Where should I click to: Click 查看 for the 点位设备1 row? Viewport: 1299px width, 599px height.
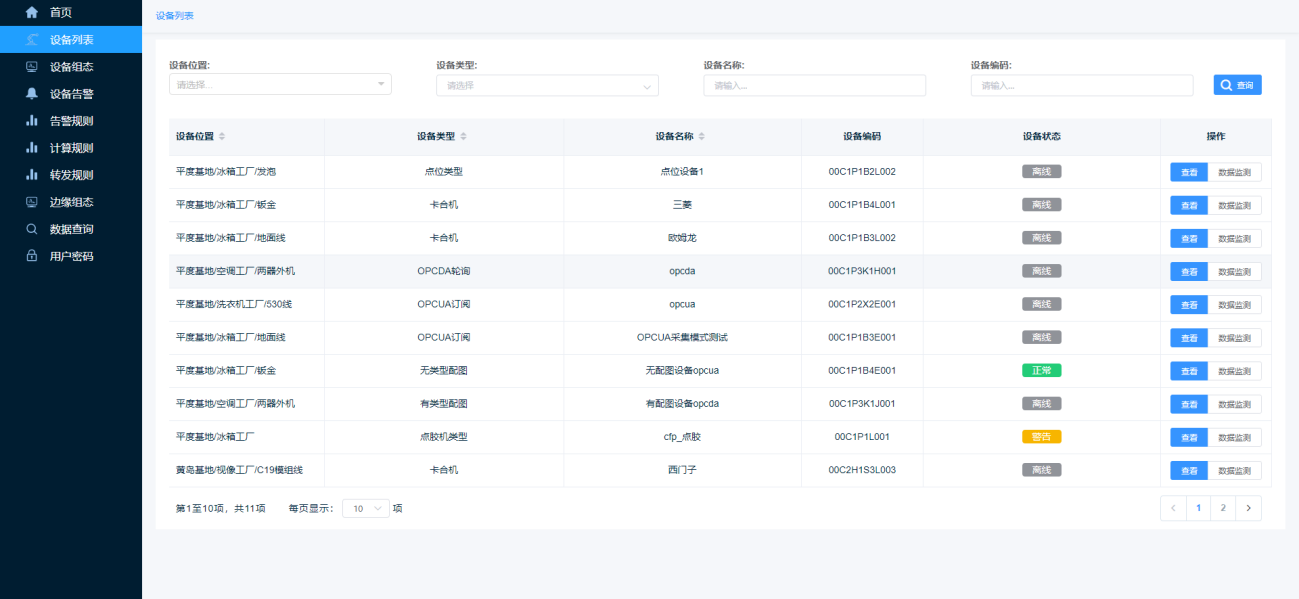coord(1189,172)
